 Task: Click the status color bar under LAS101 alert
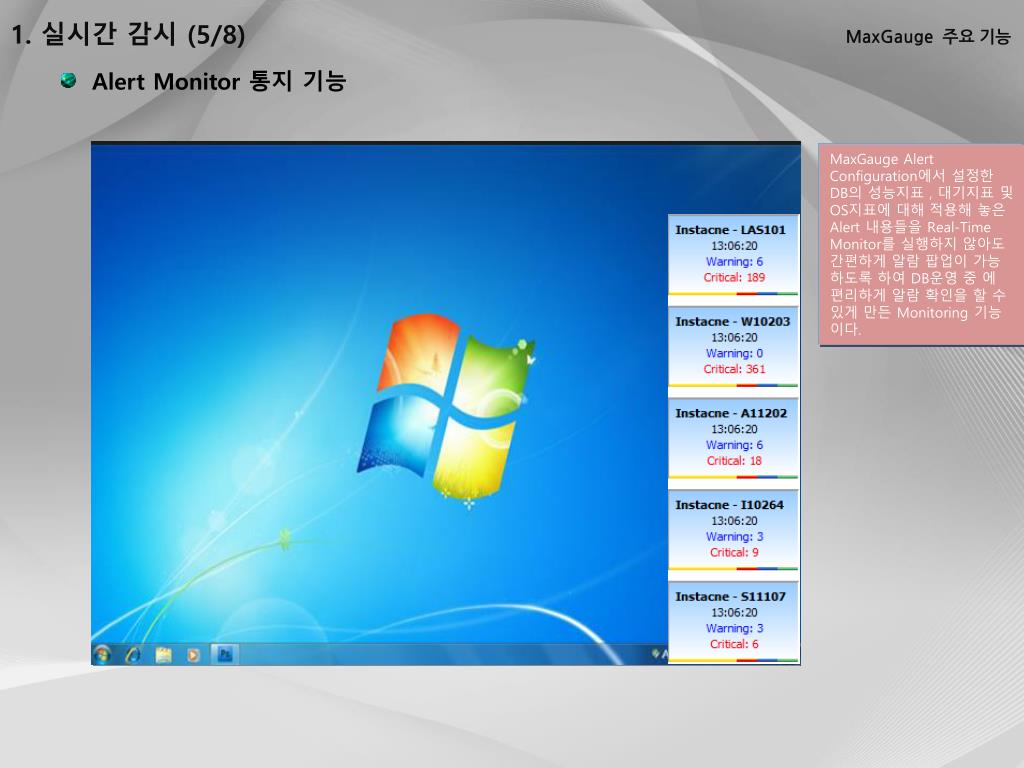(x=733, y=294)
